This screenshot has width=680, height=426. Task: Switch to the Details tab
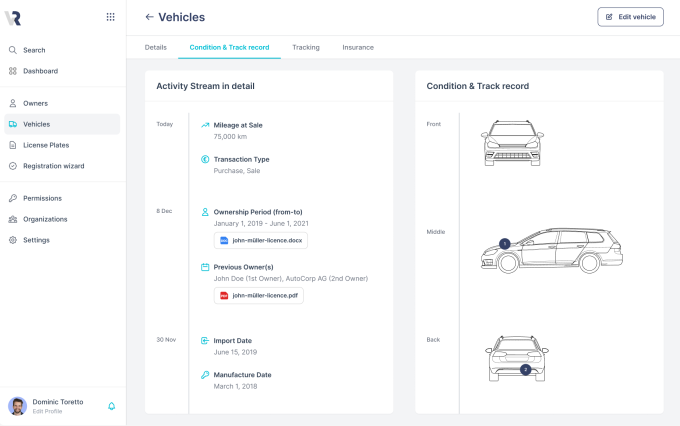point(155,47)
